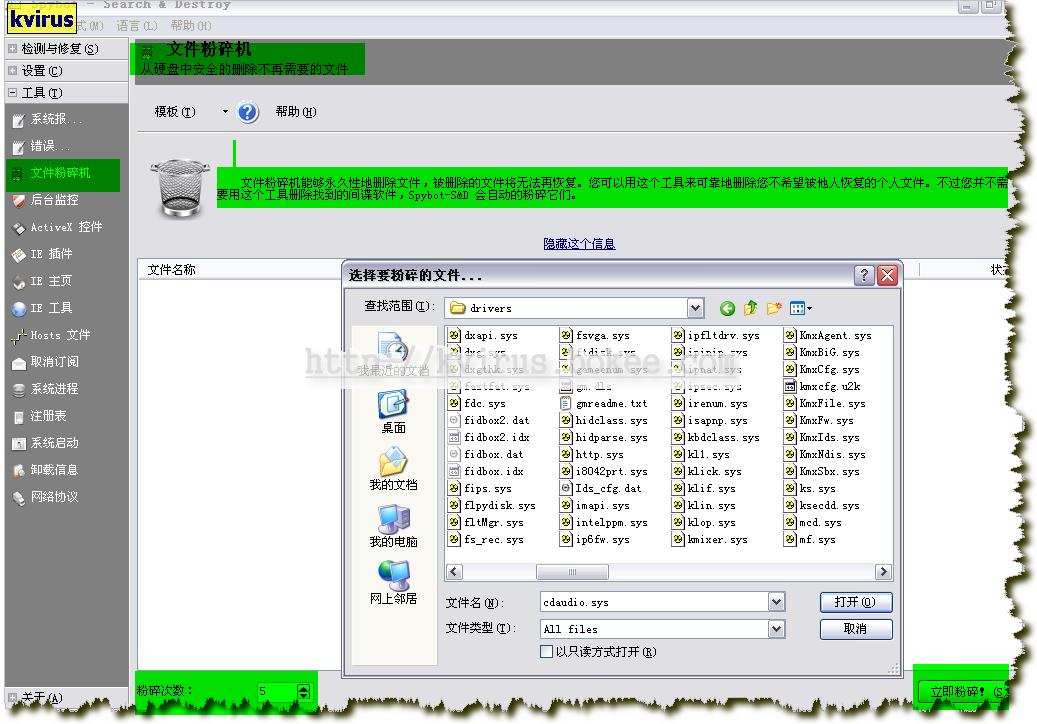Create a new folder icon in dialog

click(774, 308)
